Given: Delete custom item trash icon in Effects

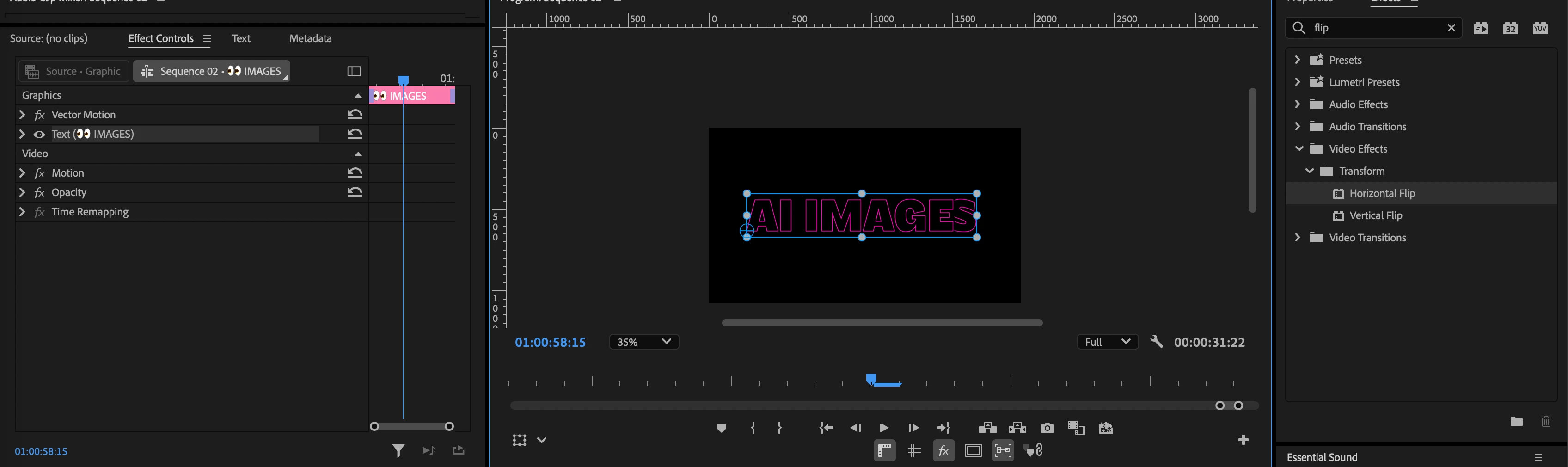Looking at the screenshot, I should pyautogui.click(x=1546, y=421).
